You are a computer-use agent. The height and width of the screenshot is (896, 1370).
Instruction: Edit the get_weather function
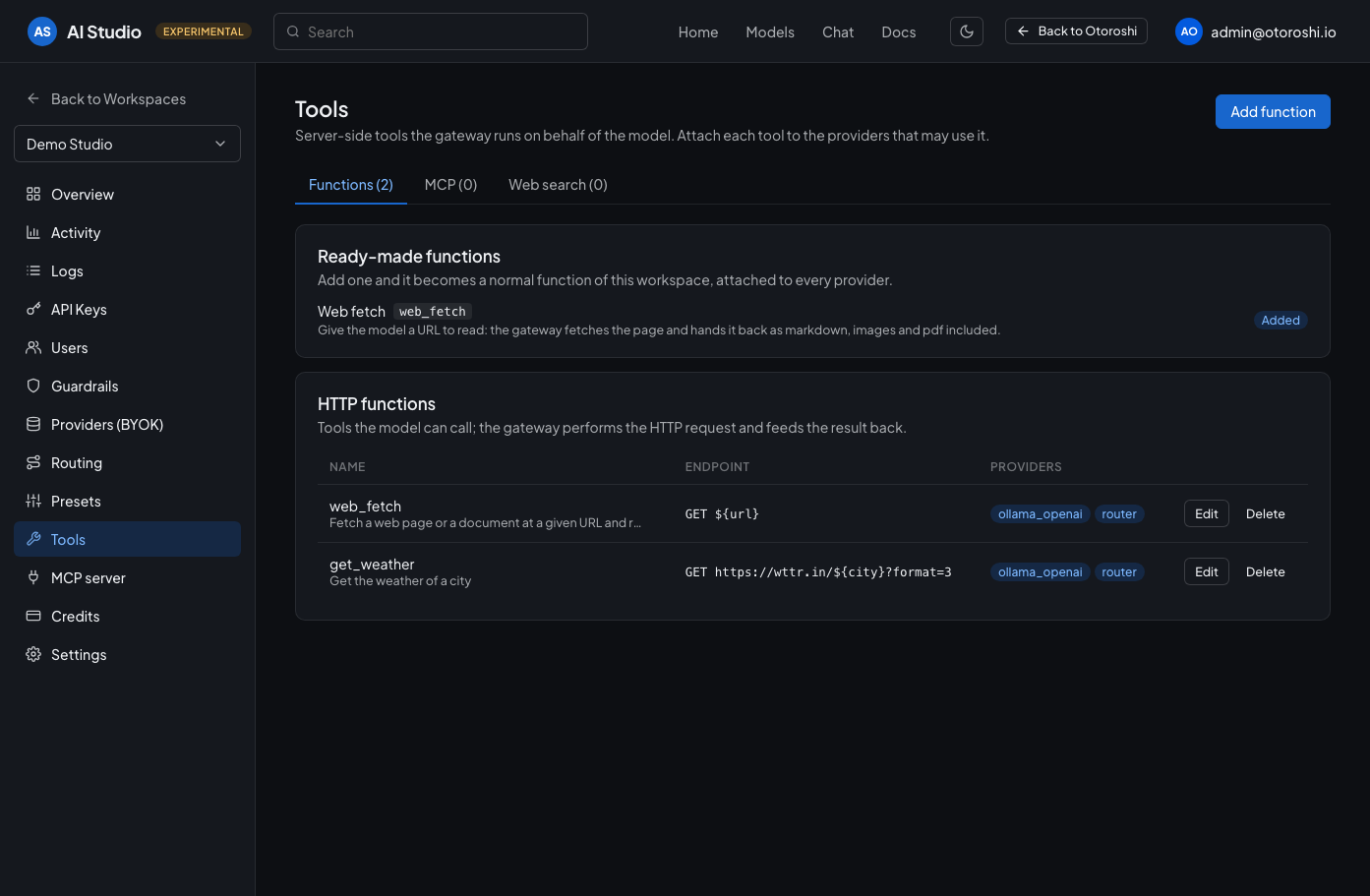click(x=1207, y=571)
